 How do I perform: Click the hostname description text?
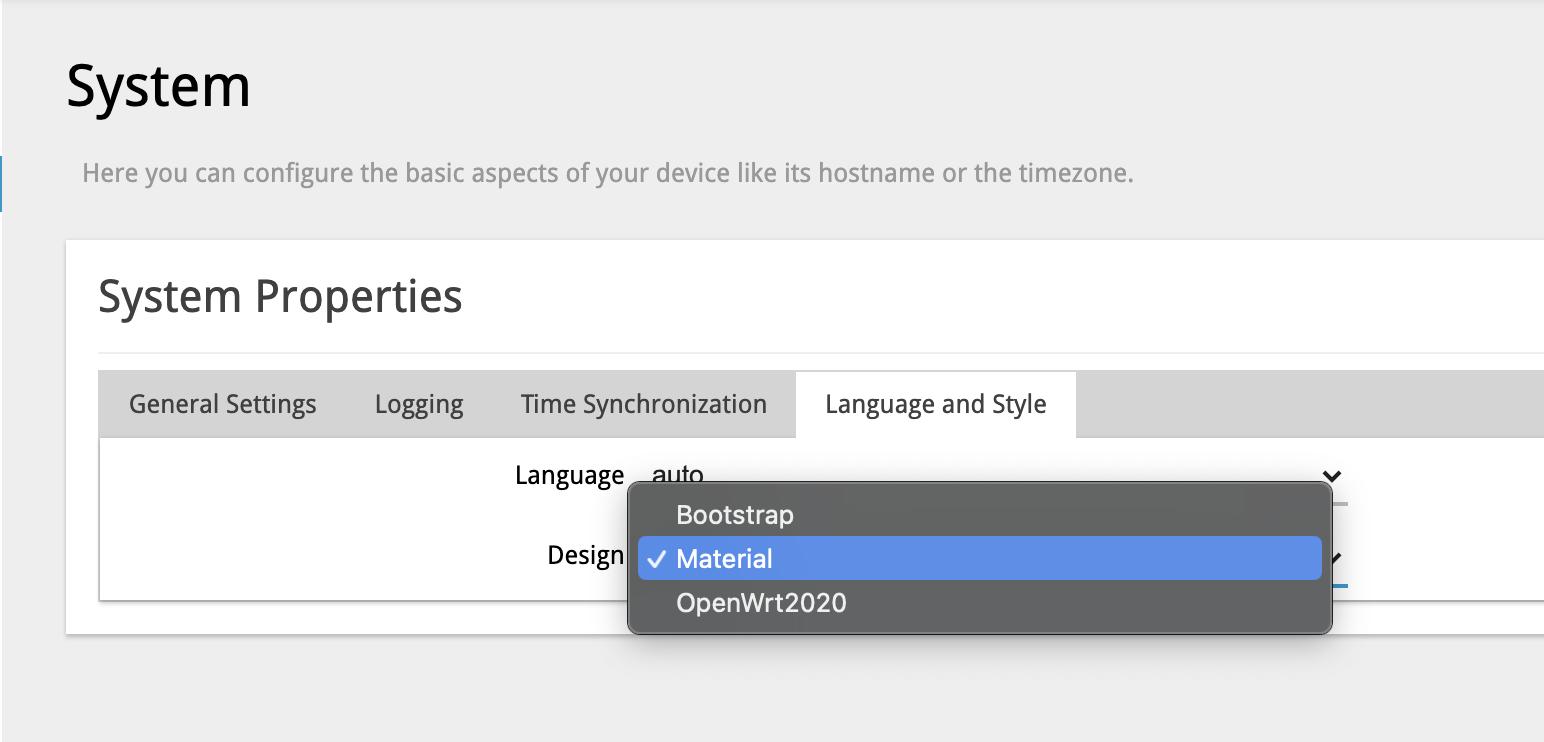coord(608,172)
